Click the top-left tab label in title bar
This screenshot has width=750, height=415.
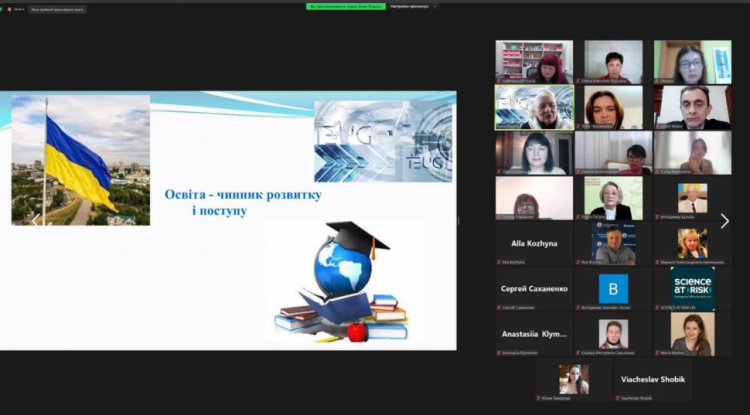click(57, 9)
